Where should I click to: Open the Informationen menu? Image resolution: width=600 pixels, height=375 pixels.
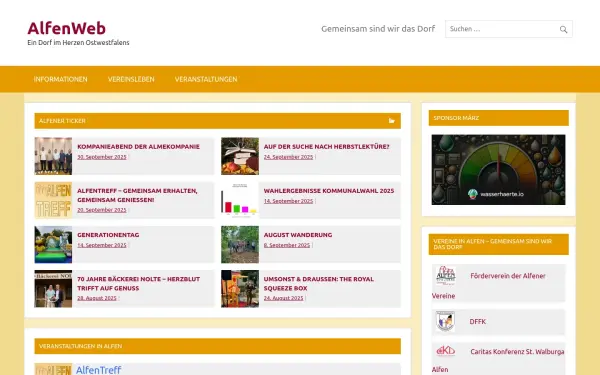click(x=60, y=79)
